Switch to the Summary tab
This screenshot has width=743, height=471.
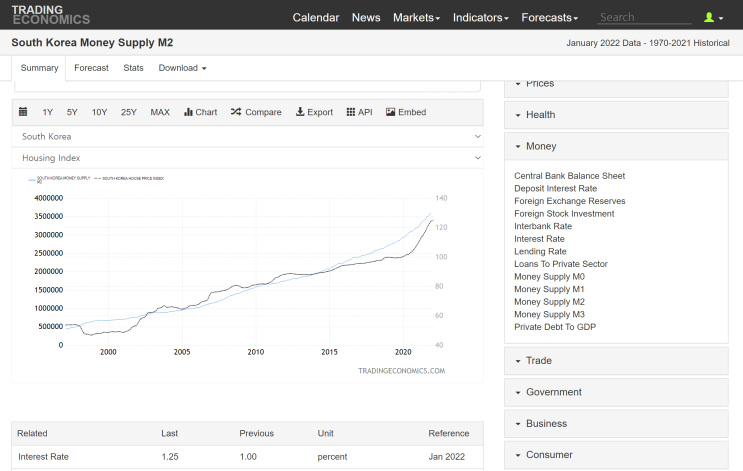point(39,68)
